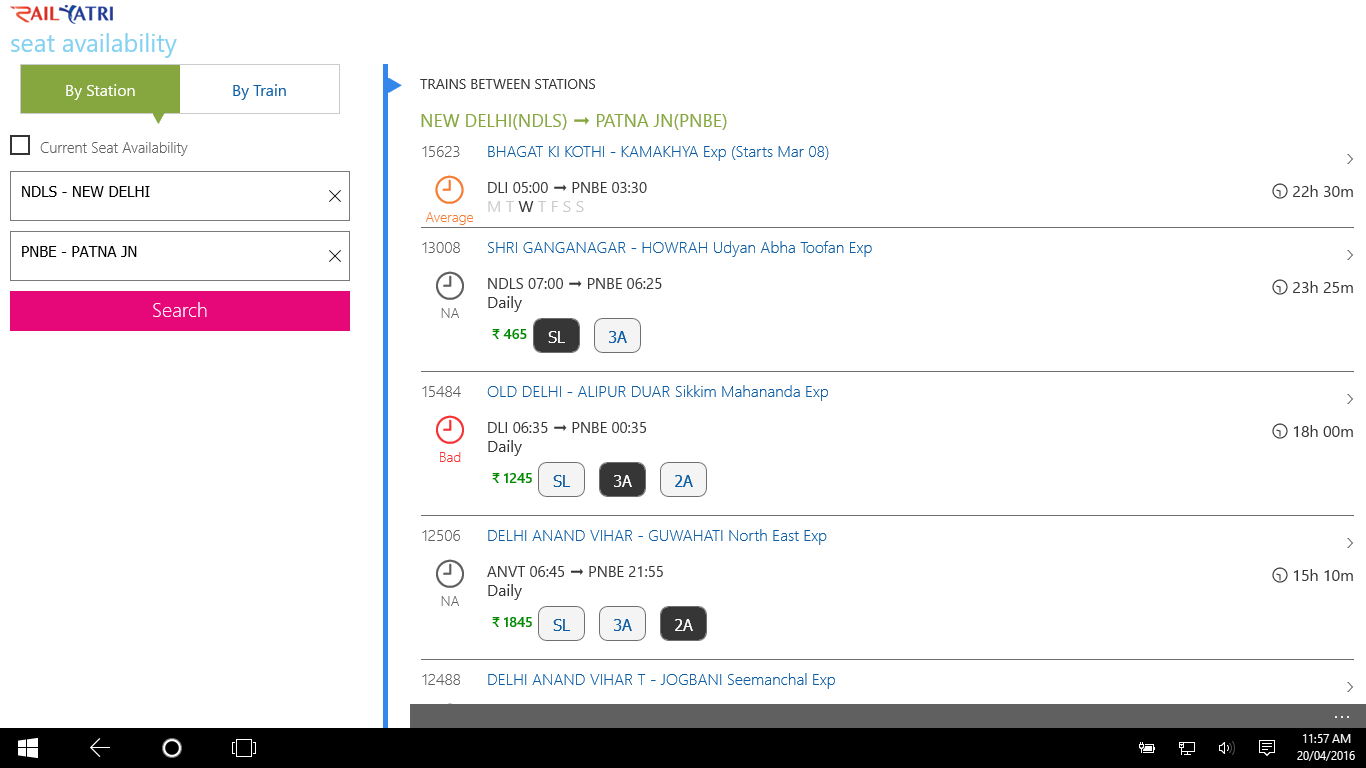Select 3A class for train 13008
Image resolution: width=1366 pixels, height=768 pixels.
pyautogui.click(x=618, y=336)
